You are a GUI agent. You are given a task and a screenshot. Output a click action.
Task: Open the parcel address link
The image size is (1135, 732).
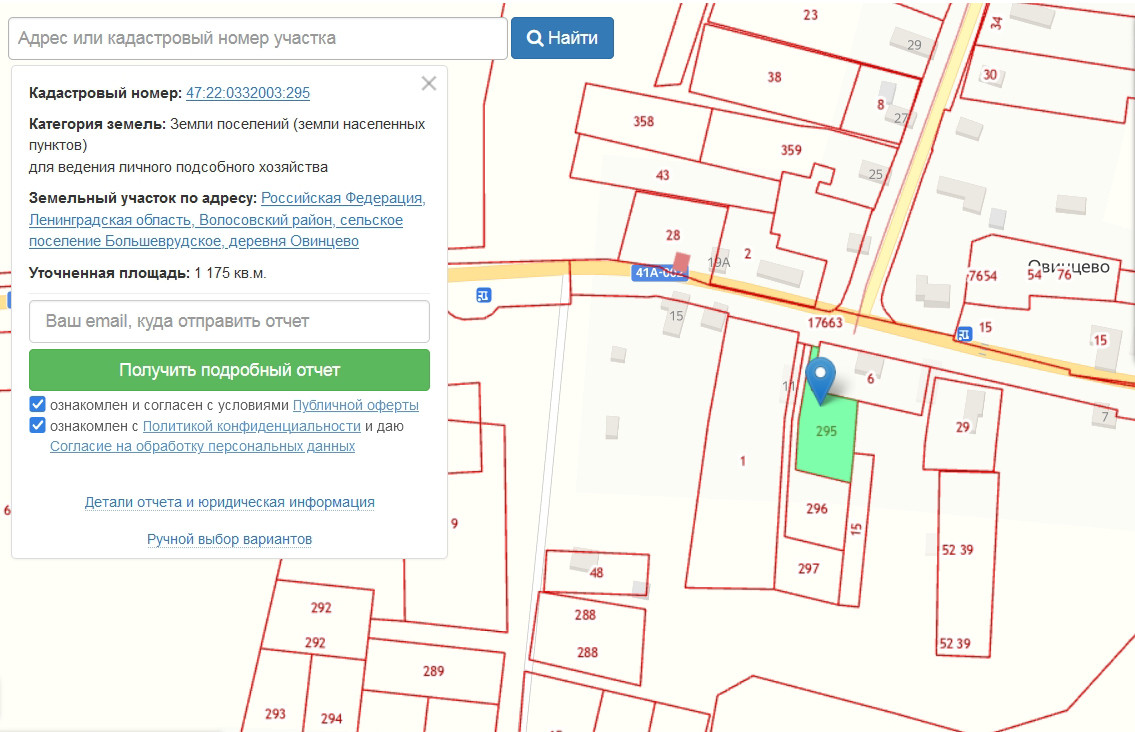click(x=227, y=219)
